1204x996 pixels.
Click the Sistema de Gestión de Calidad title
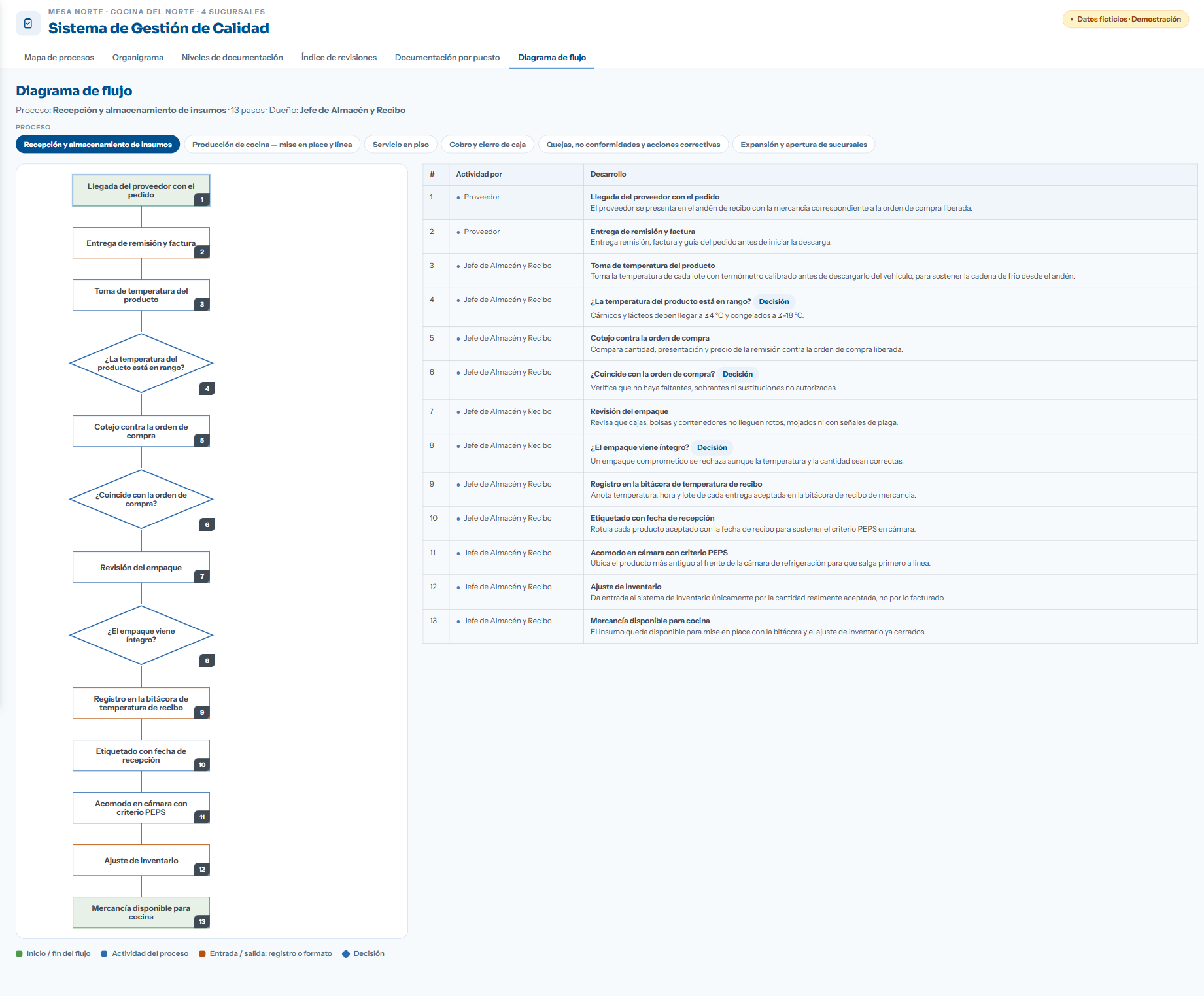point(159,28)
